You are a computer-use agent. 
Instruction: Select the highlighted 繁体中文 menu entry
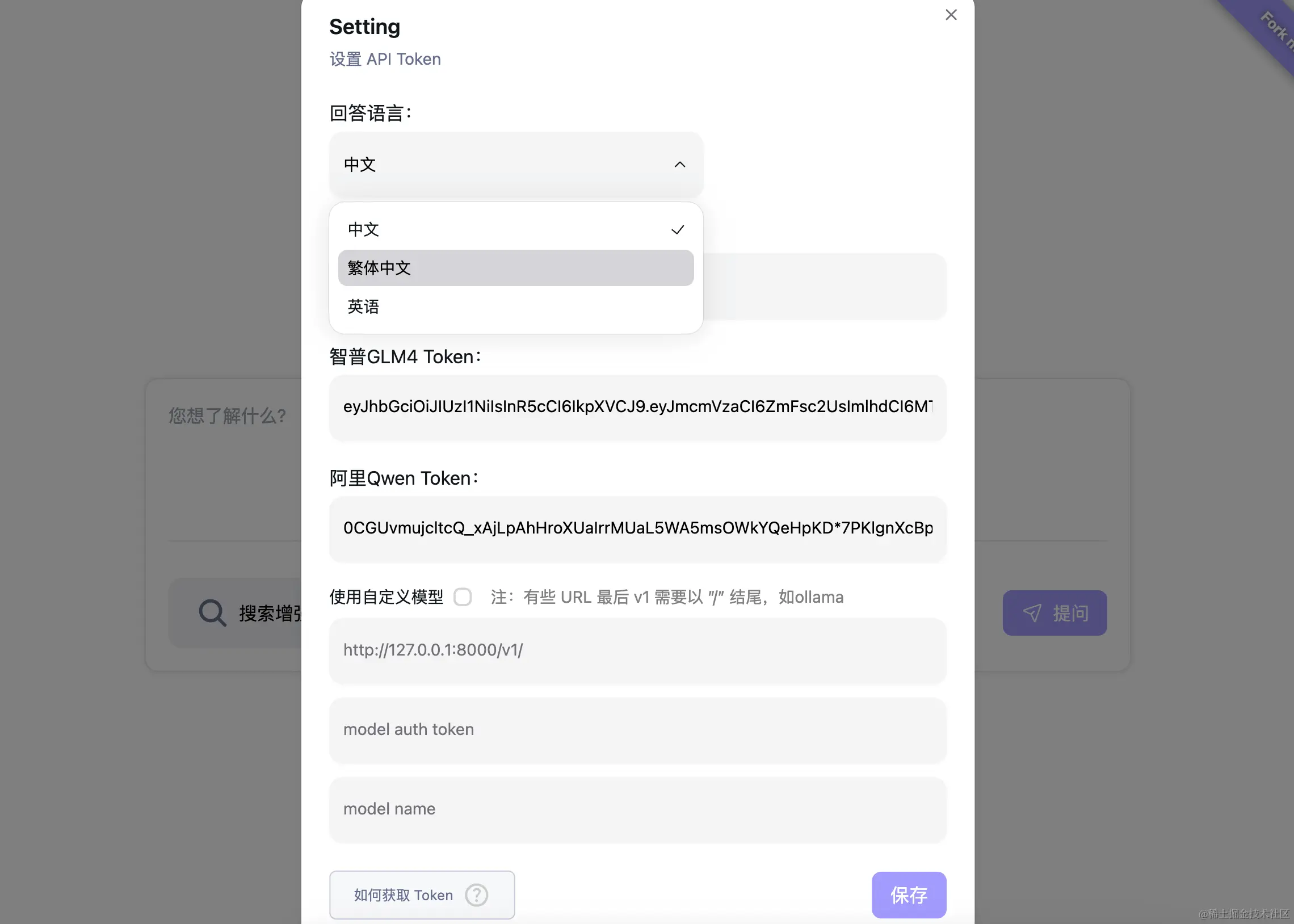[515, 267]
